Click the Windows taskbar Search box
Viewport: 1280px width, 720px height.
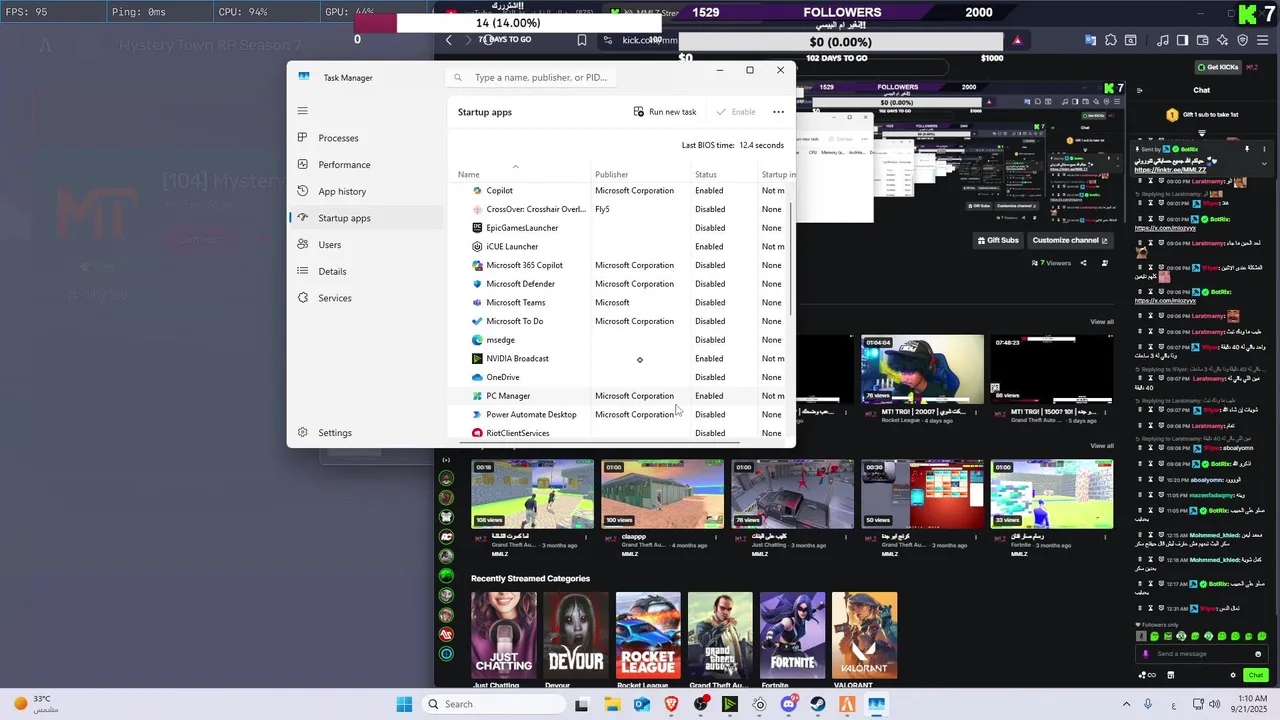tap(492, 704)
